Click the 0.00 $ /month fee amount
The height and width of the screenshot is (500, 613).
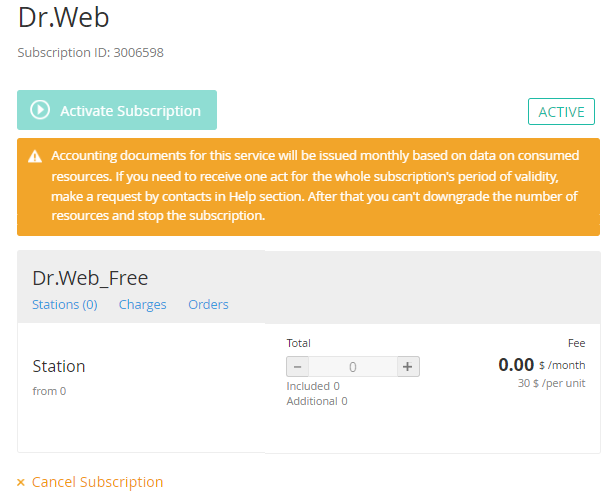[x=542, y=365]
